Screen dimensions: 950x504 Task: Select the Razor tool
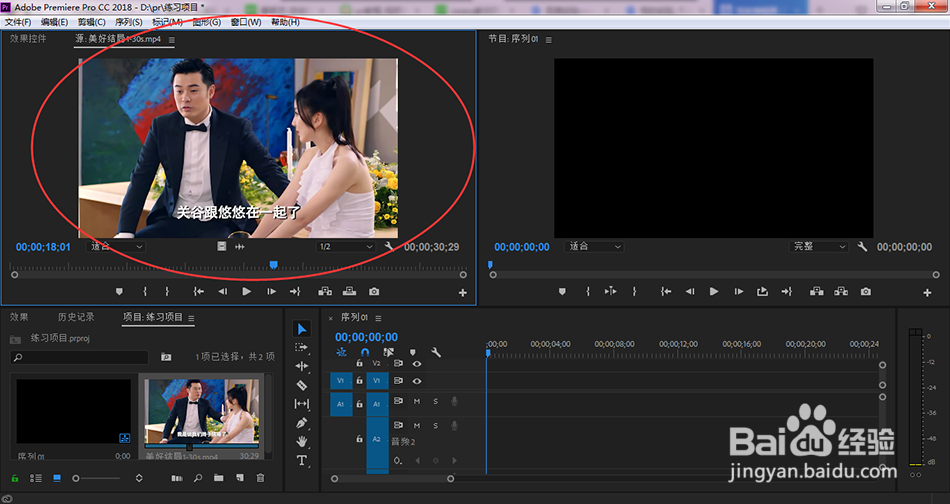pos(302,385)
